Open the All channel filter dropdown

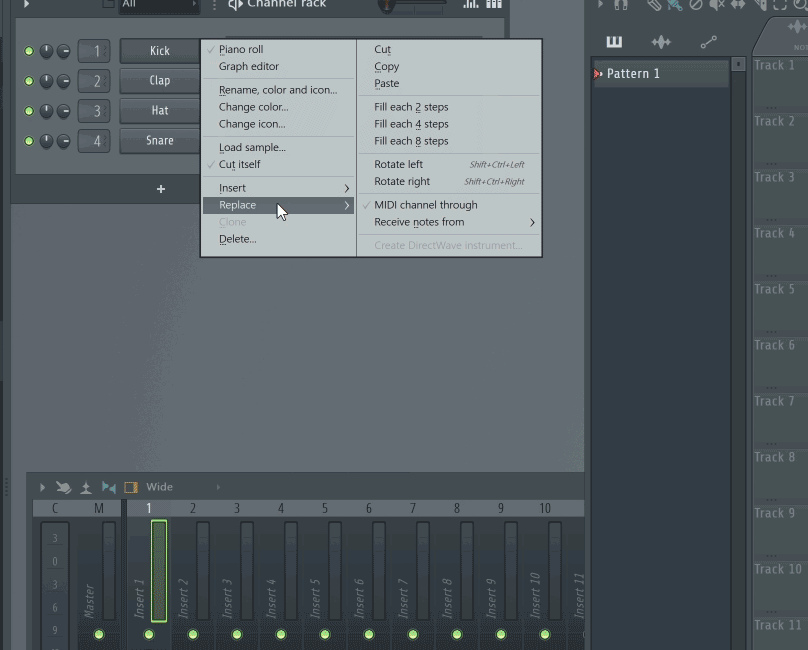159,5
